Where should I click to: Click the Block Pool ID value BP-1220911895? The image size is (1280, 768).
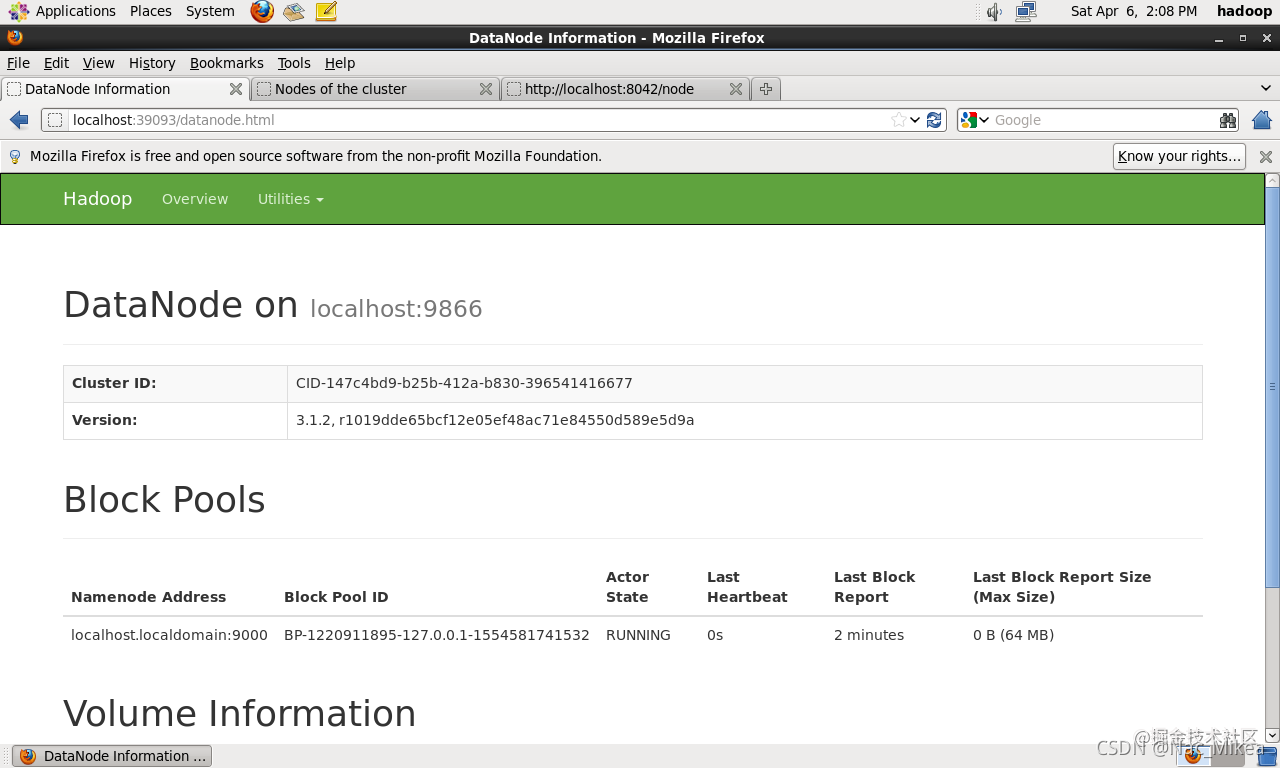point(437,635)
